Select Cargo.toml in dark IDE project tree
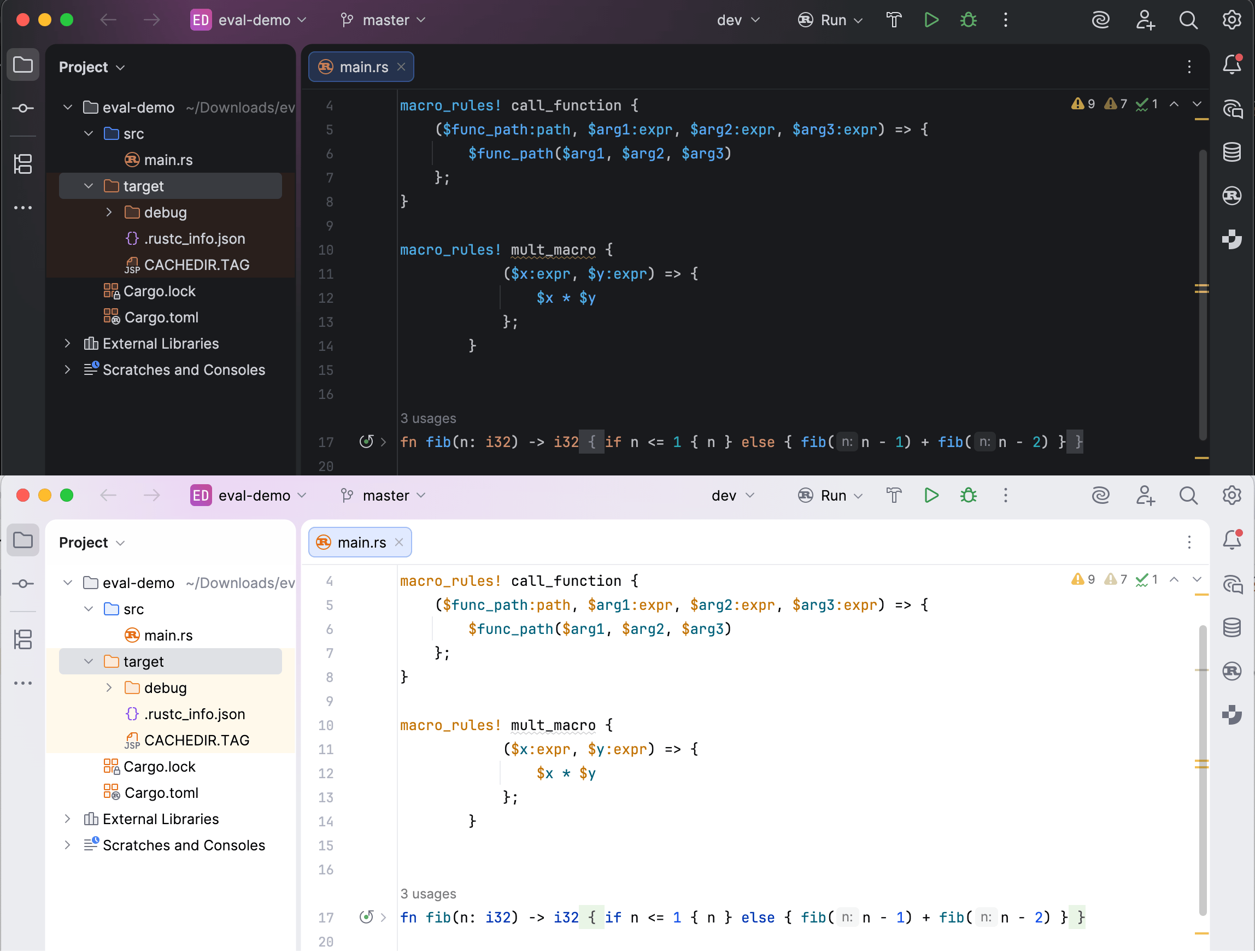Image resolution: width=1255 pixels, height=952 pixels. pos(161,317)
